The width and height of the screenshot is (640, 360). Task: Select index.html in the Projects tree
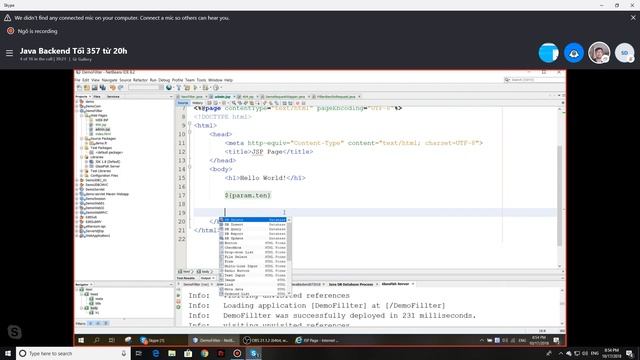(x=103, y=134)
